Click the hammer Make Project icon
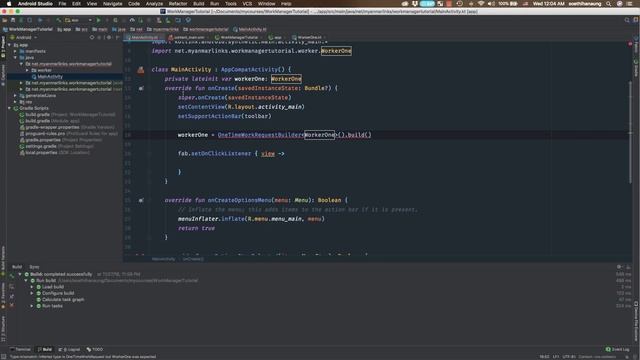 (x=59, y=20)
